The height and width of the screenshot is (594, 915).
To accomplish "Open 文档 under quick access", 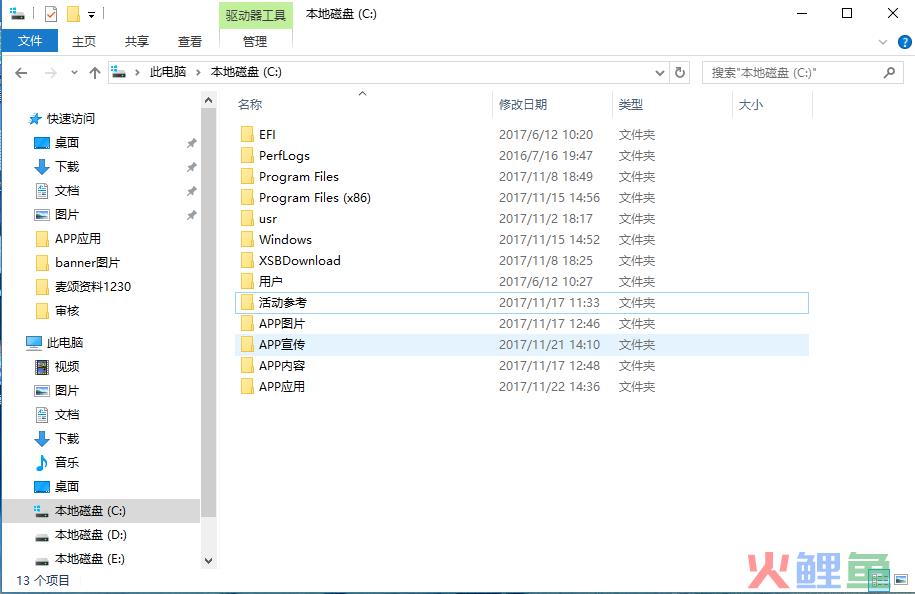I will coord(67,190).
